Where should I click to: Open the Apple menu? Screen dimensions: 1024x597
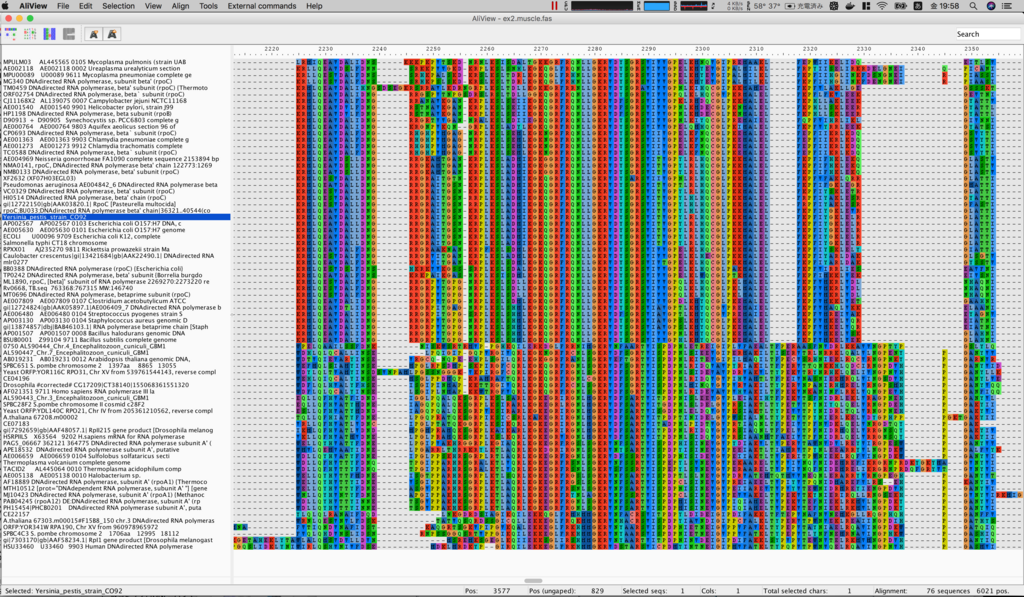6,6
